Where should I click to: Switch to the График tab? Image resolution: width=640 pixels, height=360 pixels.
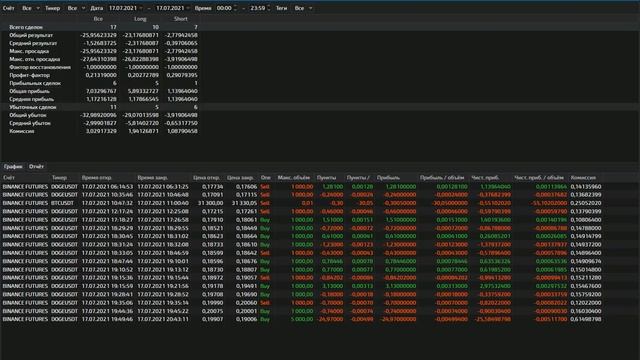pos(13,167)
